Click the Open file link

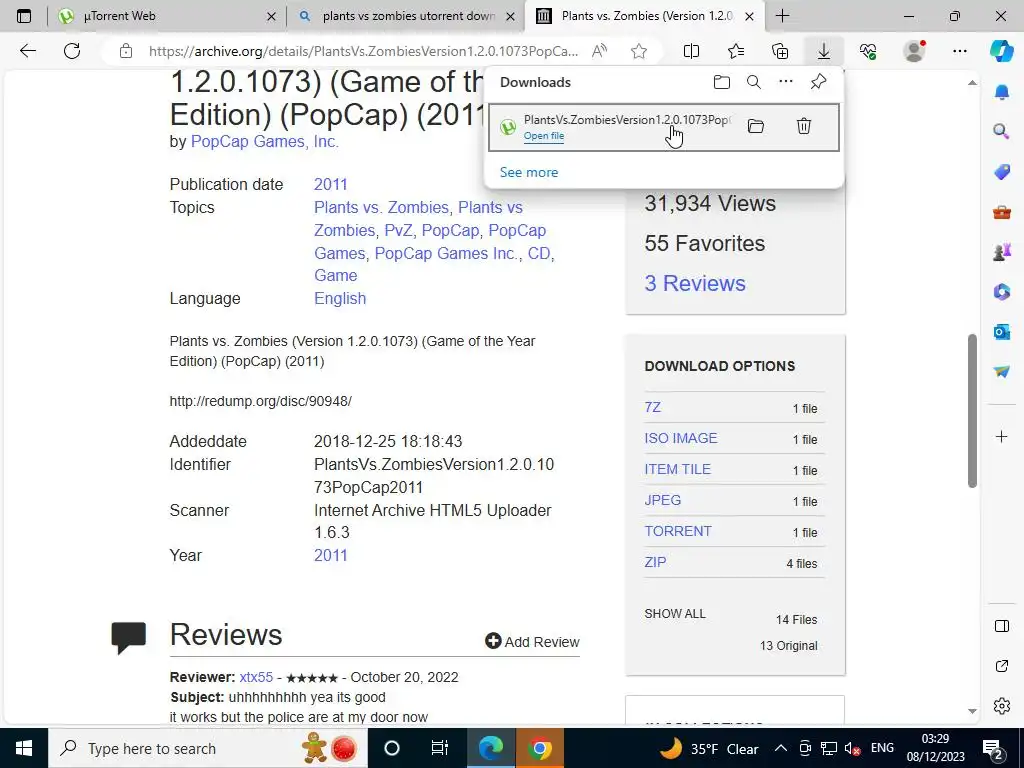(544, 136)
